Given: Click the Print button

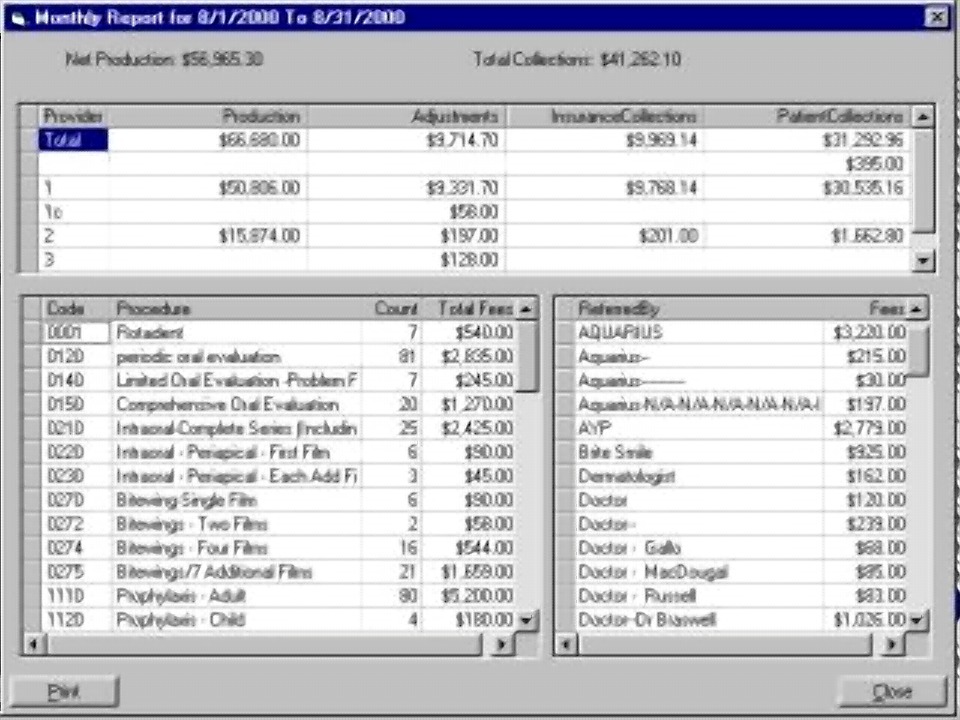Looking at the screenshot, I should coord(63,691).
